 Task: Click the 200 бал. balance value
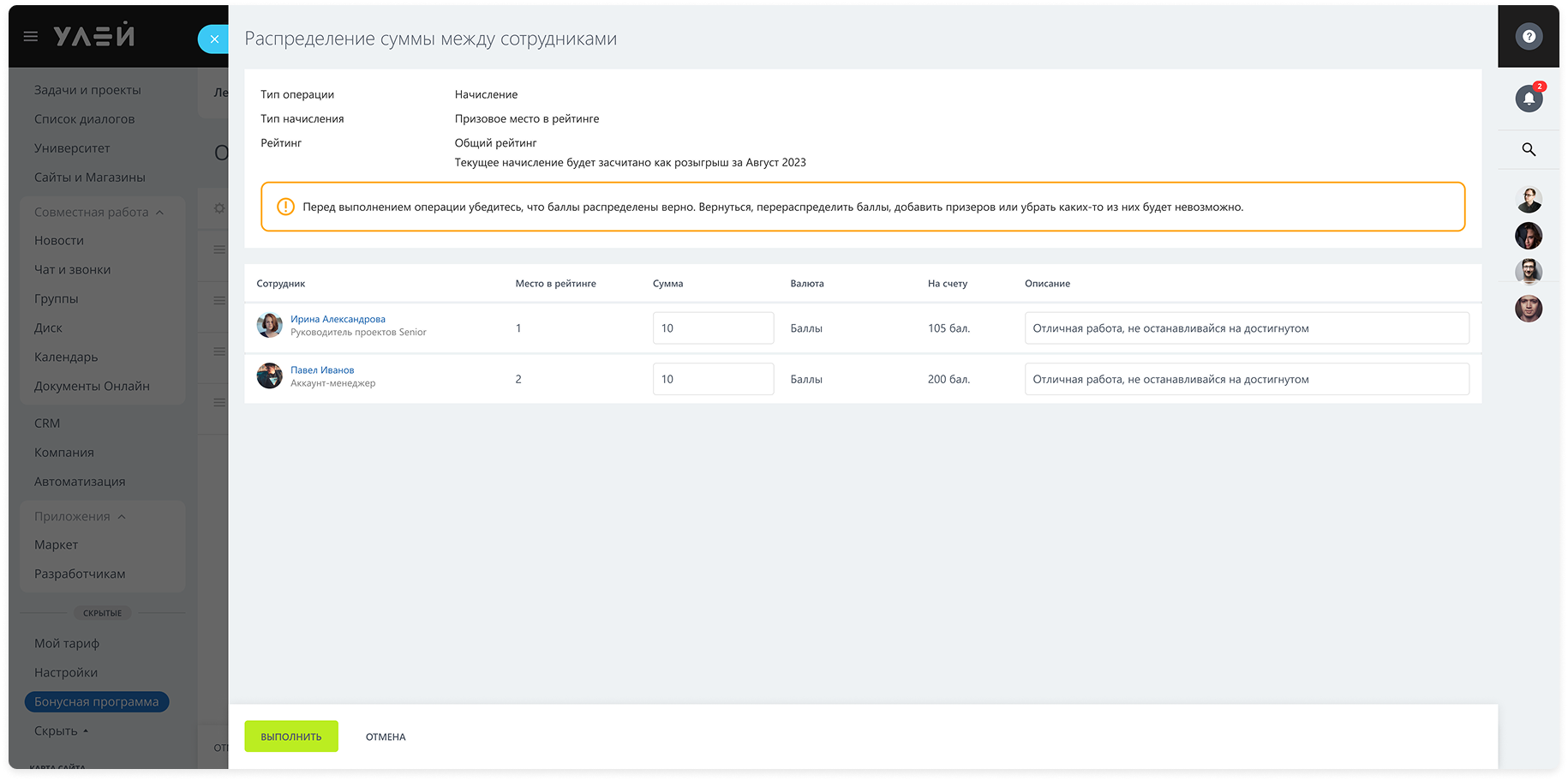click(x=949, y=379)
